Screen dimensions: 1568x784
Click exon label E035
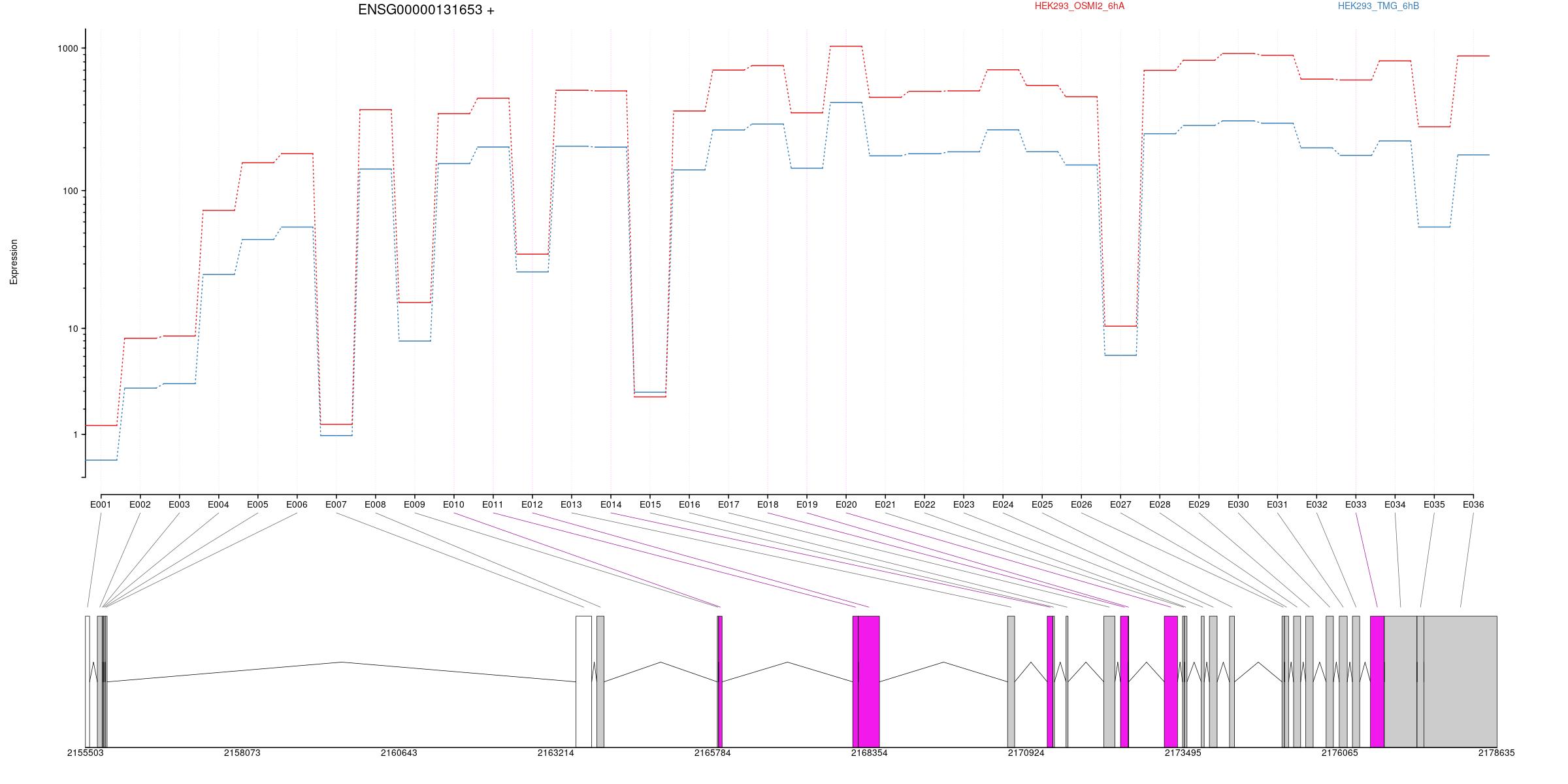(1434, 504)
